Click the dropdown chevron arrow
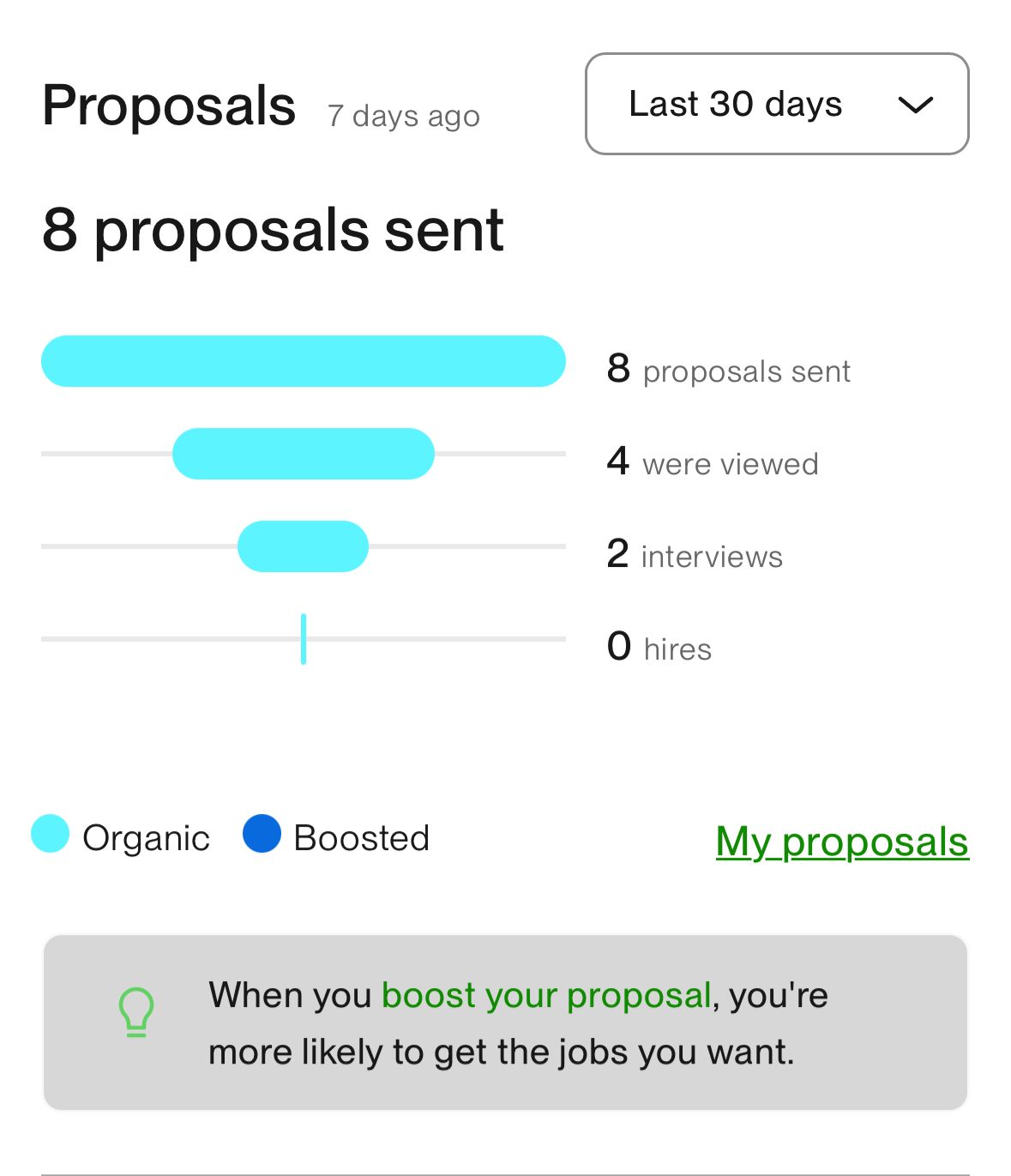The image size is (1011, 1176). [915, 106]
